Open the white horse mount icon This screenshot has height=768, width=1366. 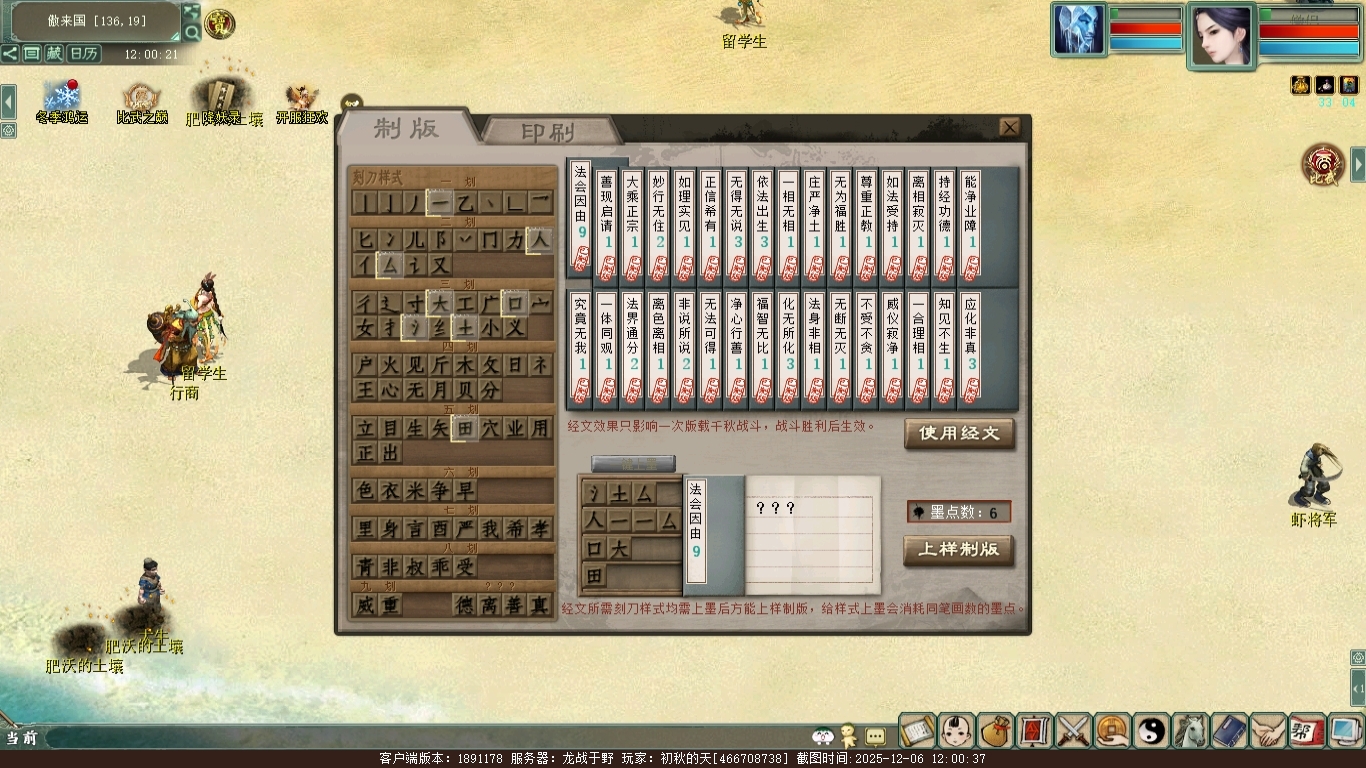pos(1190,731)
